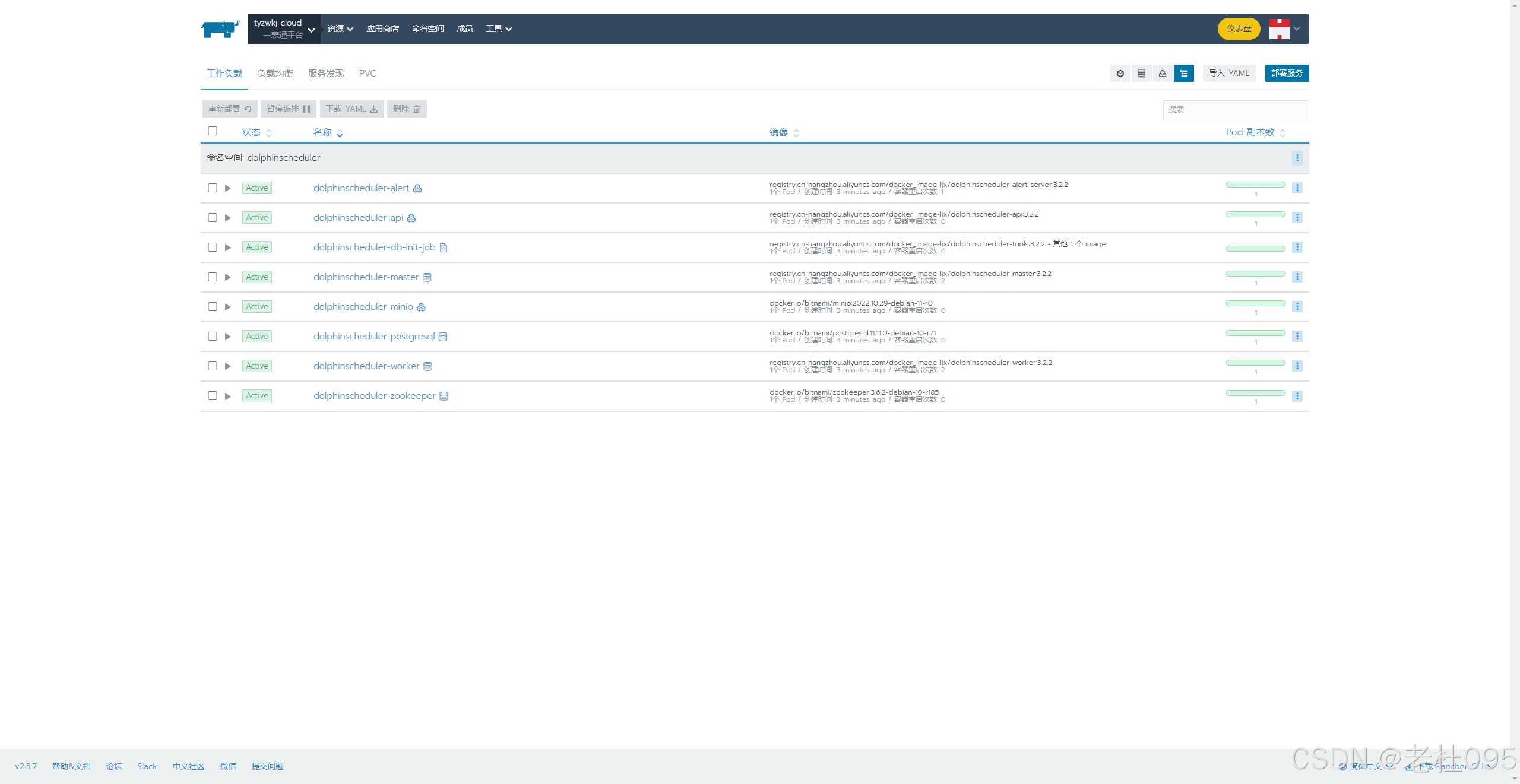Screen dimensions: 1520x784
Task: Open the dolphinscheduler-postgresql workload link
Action: point(374,337)
